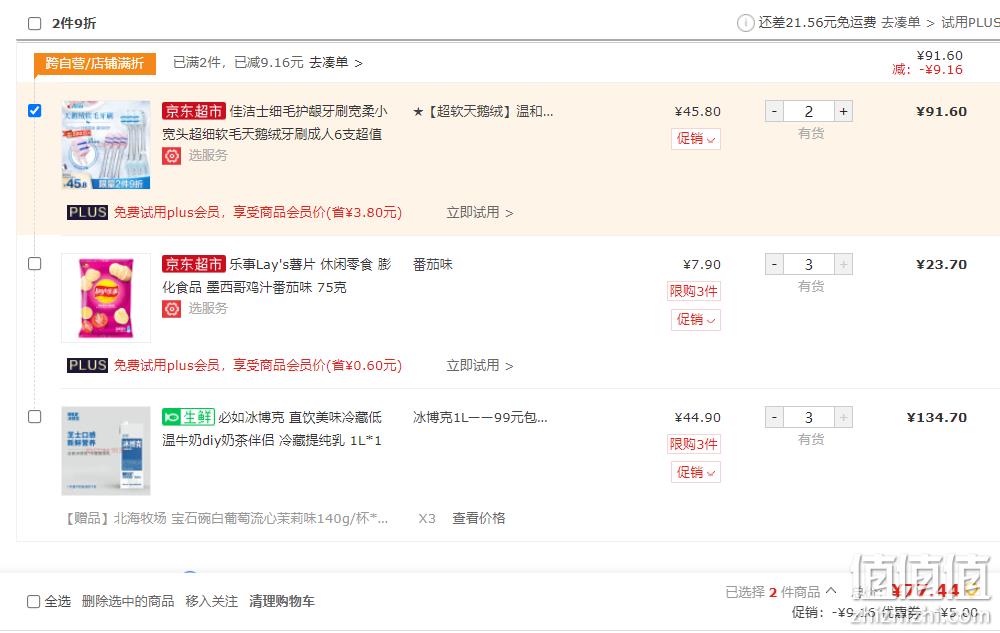Screen dimensions: 1000x633
Task: Uncheck the 佳洁士 toothbrush item checkbox
Action: (34, 111)
